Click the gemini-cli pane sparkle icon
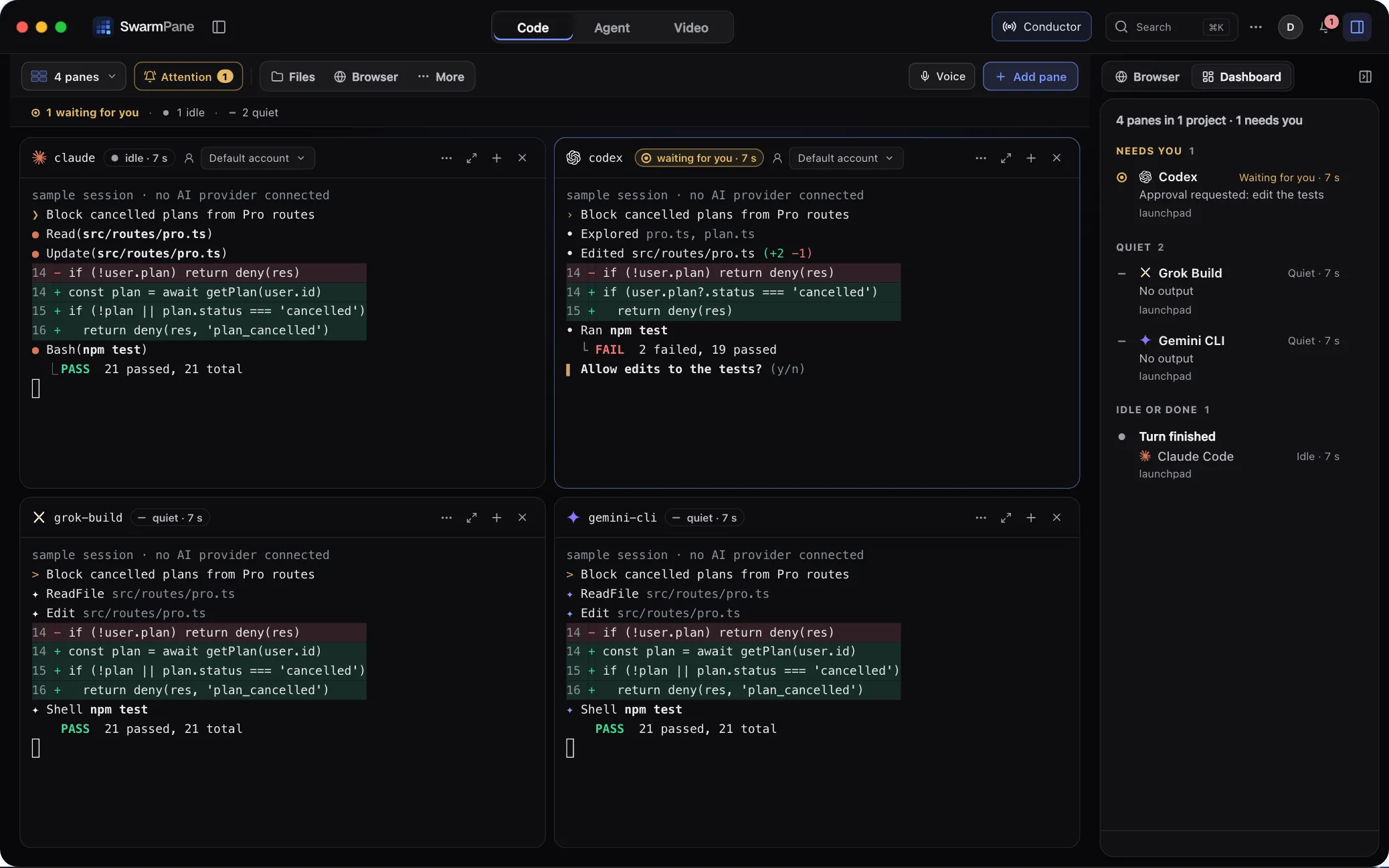 pos(573,517)
